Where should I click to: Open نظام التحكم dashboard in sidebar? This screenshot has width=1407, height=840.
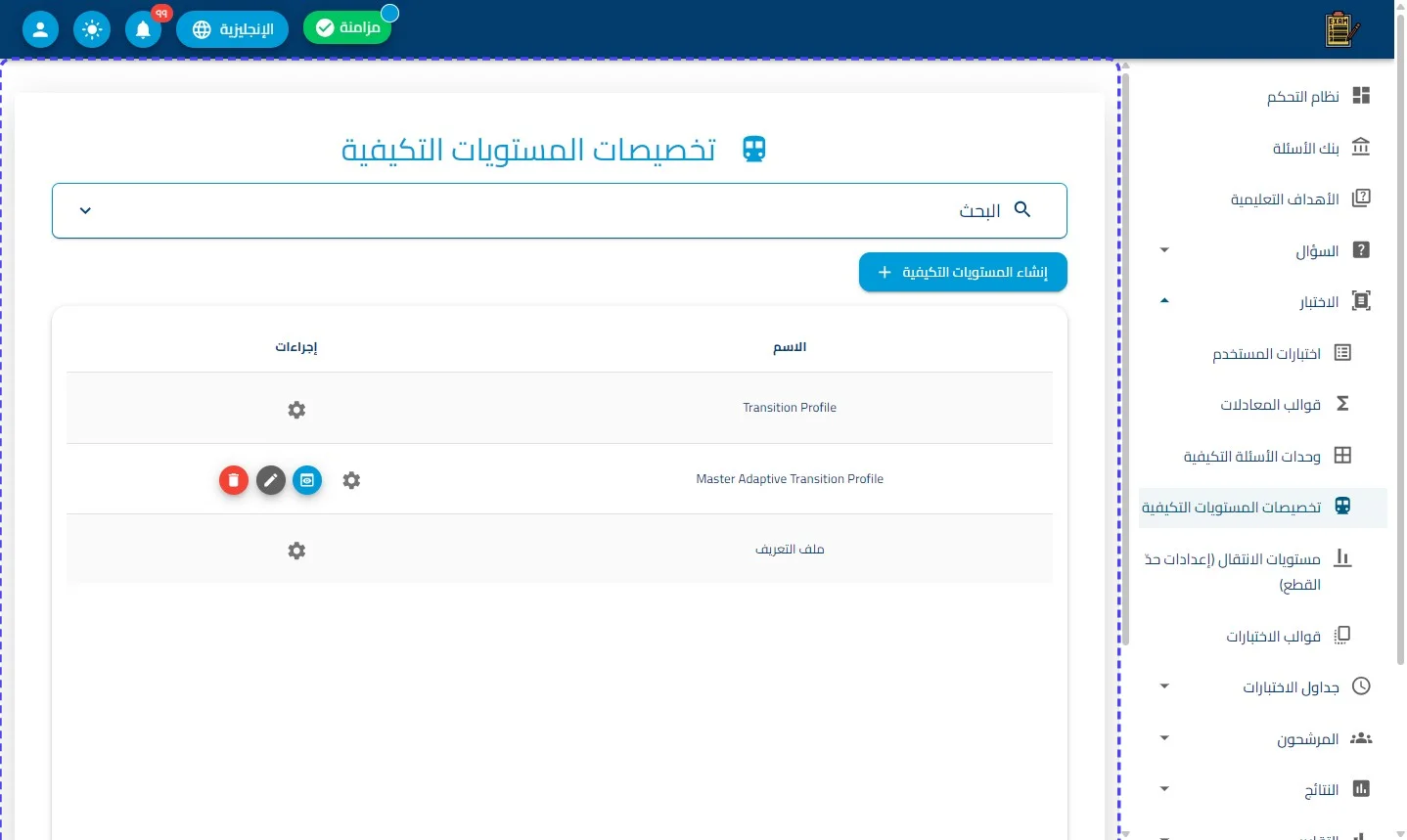click(1262, 96)
